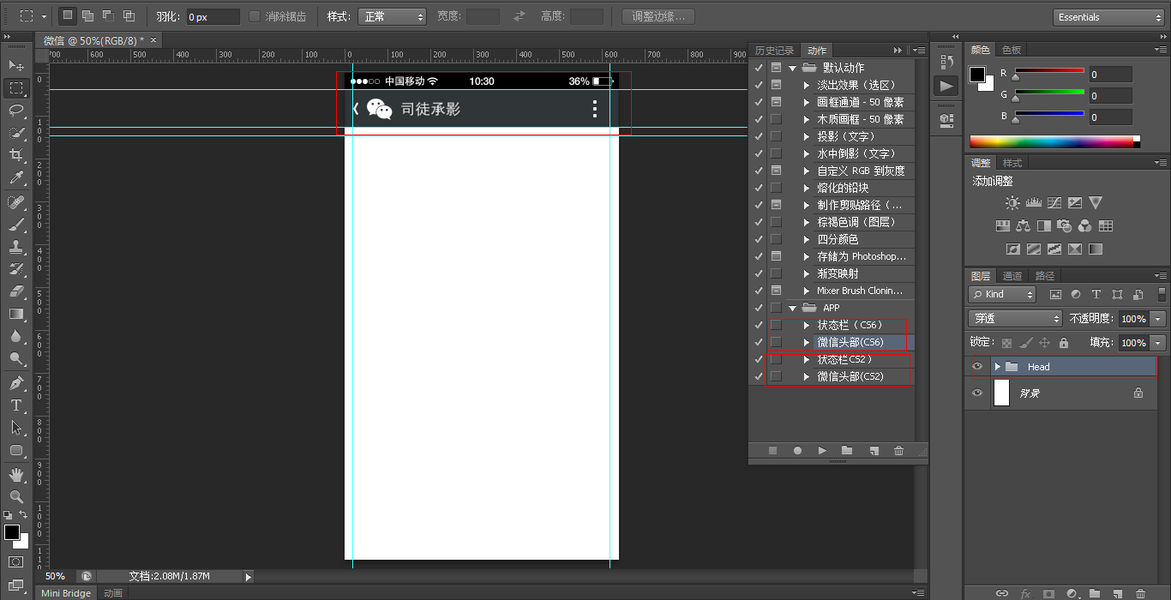Start recording a new action
This screenshot has width=1171, height=600.
click(798, 451)
